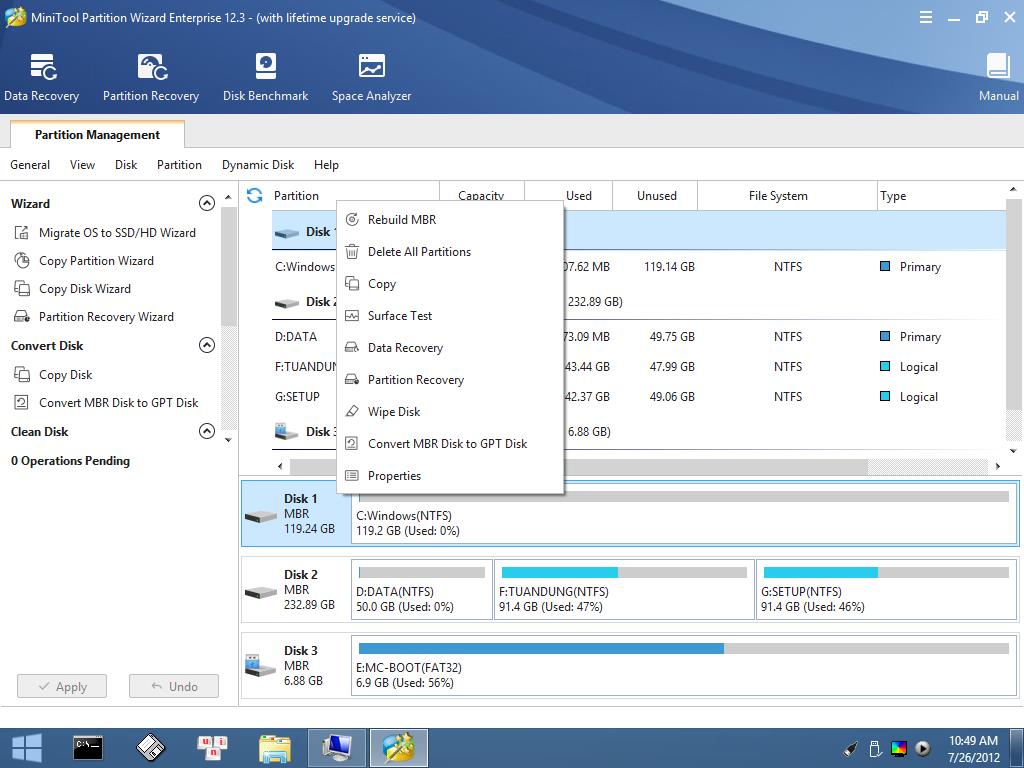1024x768 pixels.
Task: Choose Rebuild MBR from context menu
Action: tap(401, 220)
